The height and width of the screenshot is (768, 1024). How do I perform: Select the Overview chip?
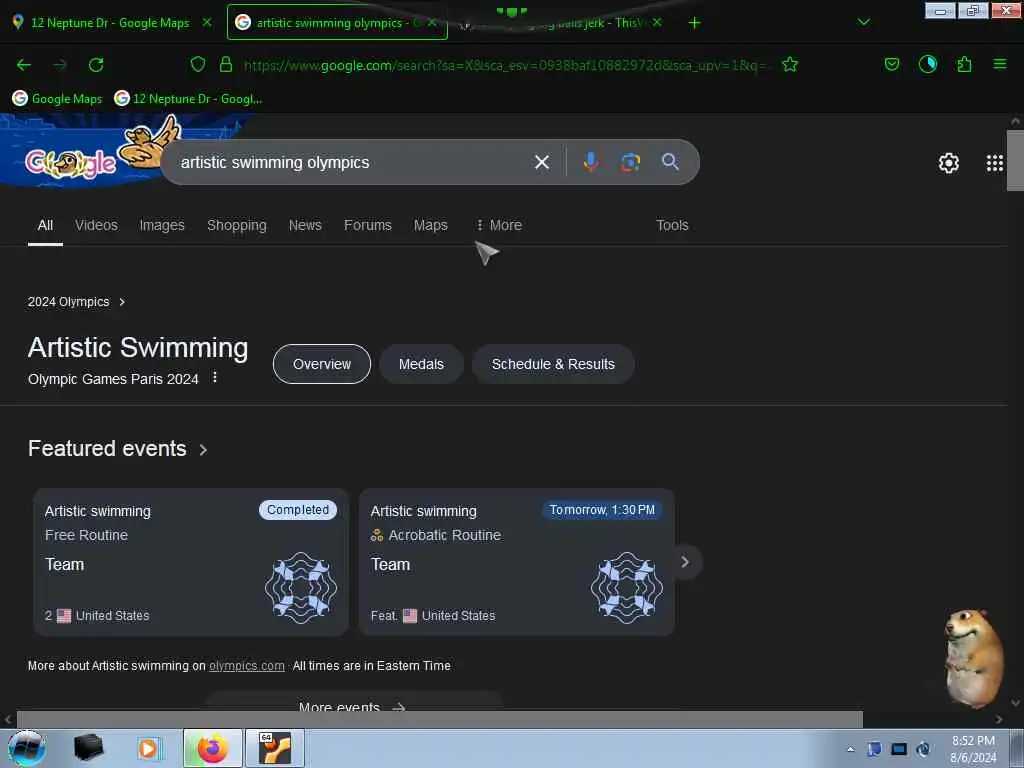[322, 364]
